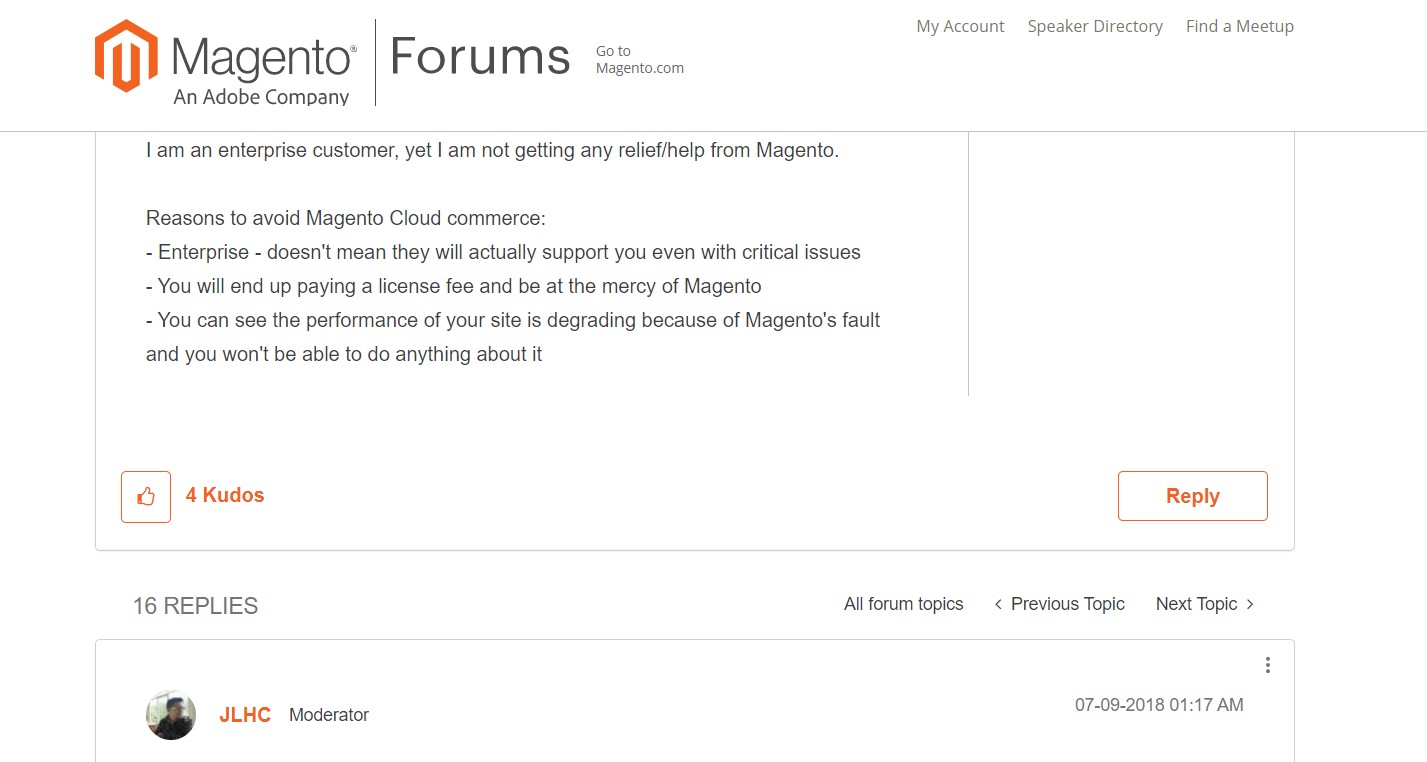Click the Forums heading link
This screenshot has width=1427, height=762.
click(480, 56)
